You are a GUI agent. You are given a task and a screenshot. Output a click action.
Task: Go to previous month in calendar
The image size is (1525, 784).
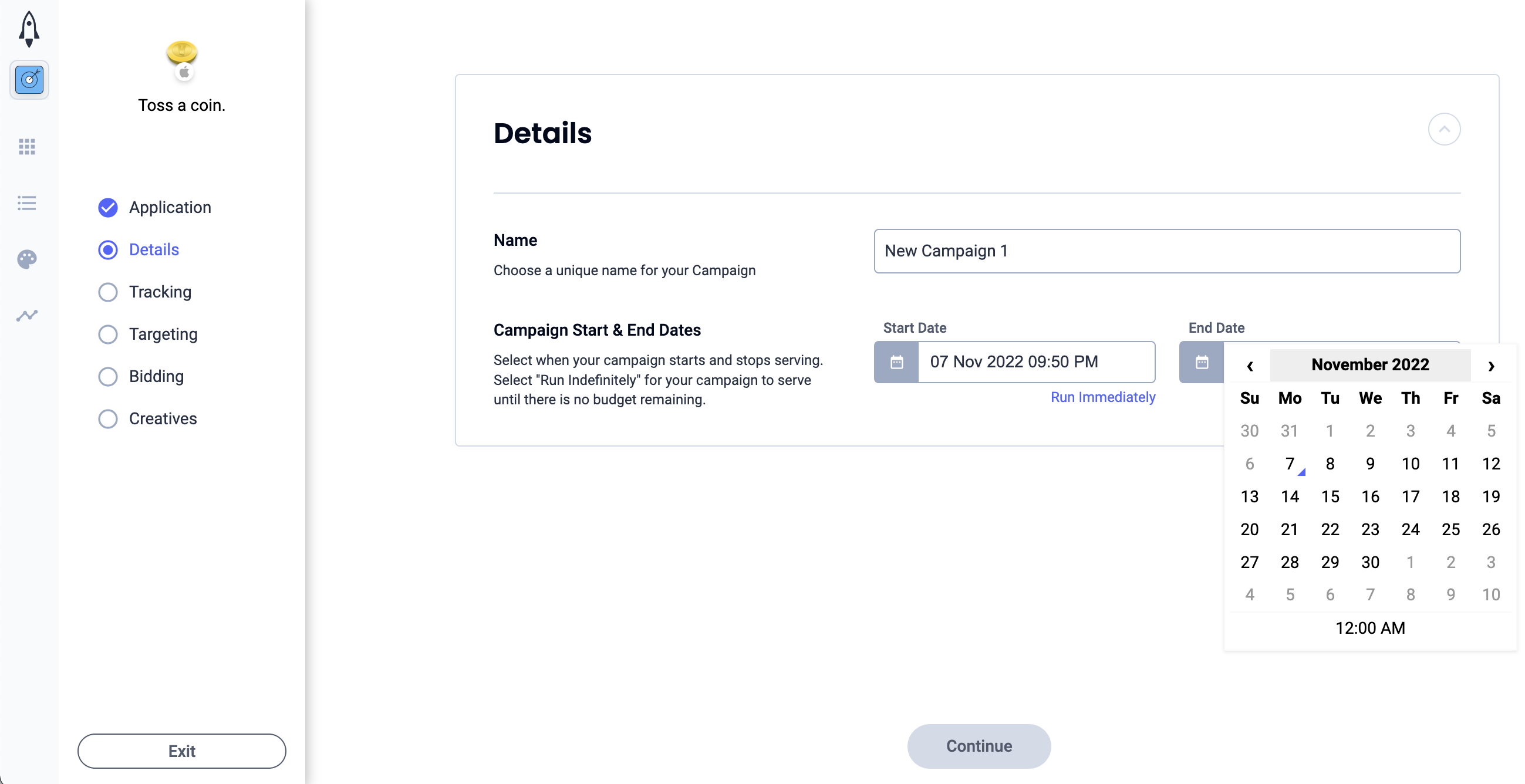pyautogui.click(x=1250, y=366)
